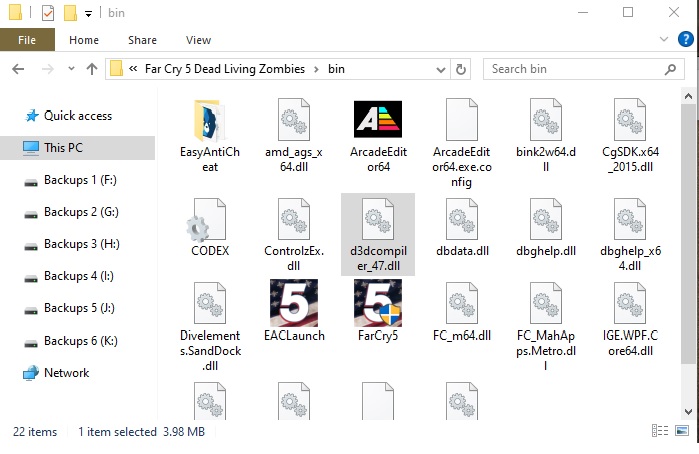Image resolution: width=699 pixels, height=454 pixels.
Task: Select Quick access in sidebar
Action: click(x=78, y=116)
